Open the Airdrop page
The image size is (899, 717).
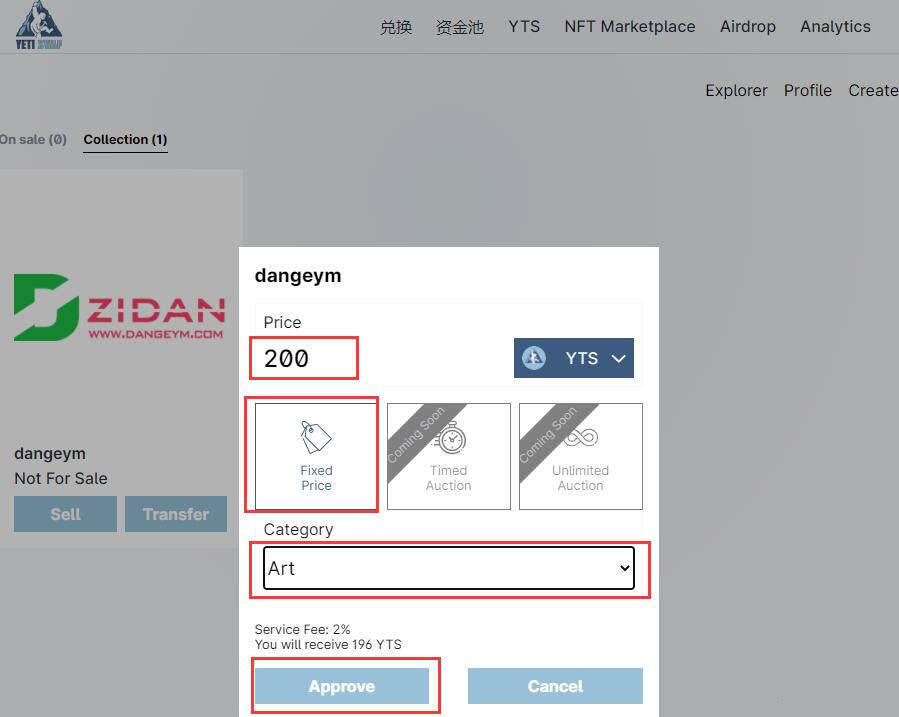748,26
